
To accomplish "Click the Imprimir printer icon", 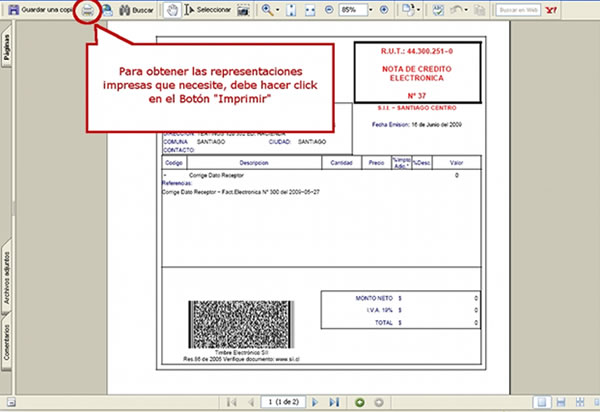I will click(x=88, y=11).
